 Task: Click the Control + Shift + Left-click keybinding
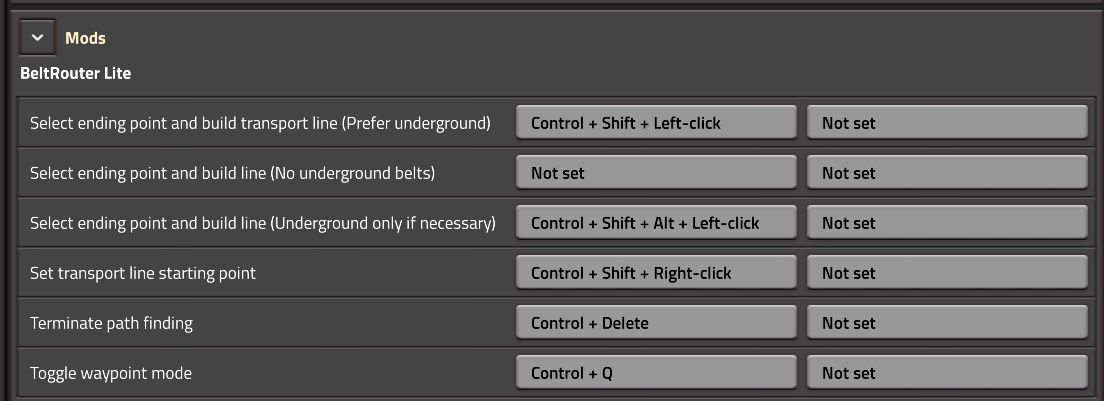point(656,123)
